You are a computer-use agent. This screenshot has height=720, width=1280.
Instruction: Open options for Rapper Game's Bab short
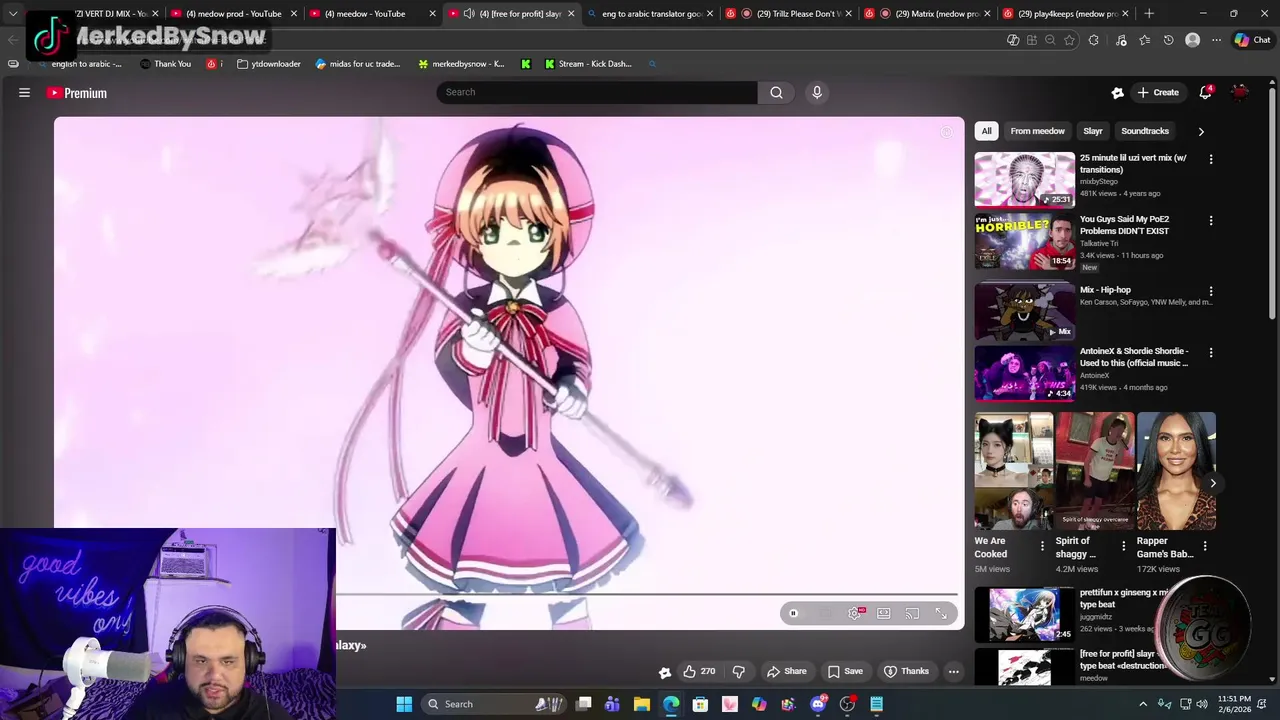1204,546
